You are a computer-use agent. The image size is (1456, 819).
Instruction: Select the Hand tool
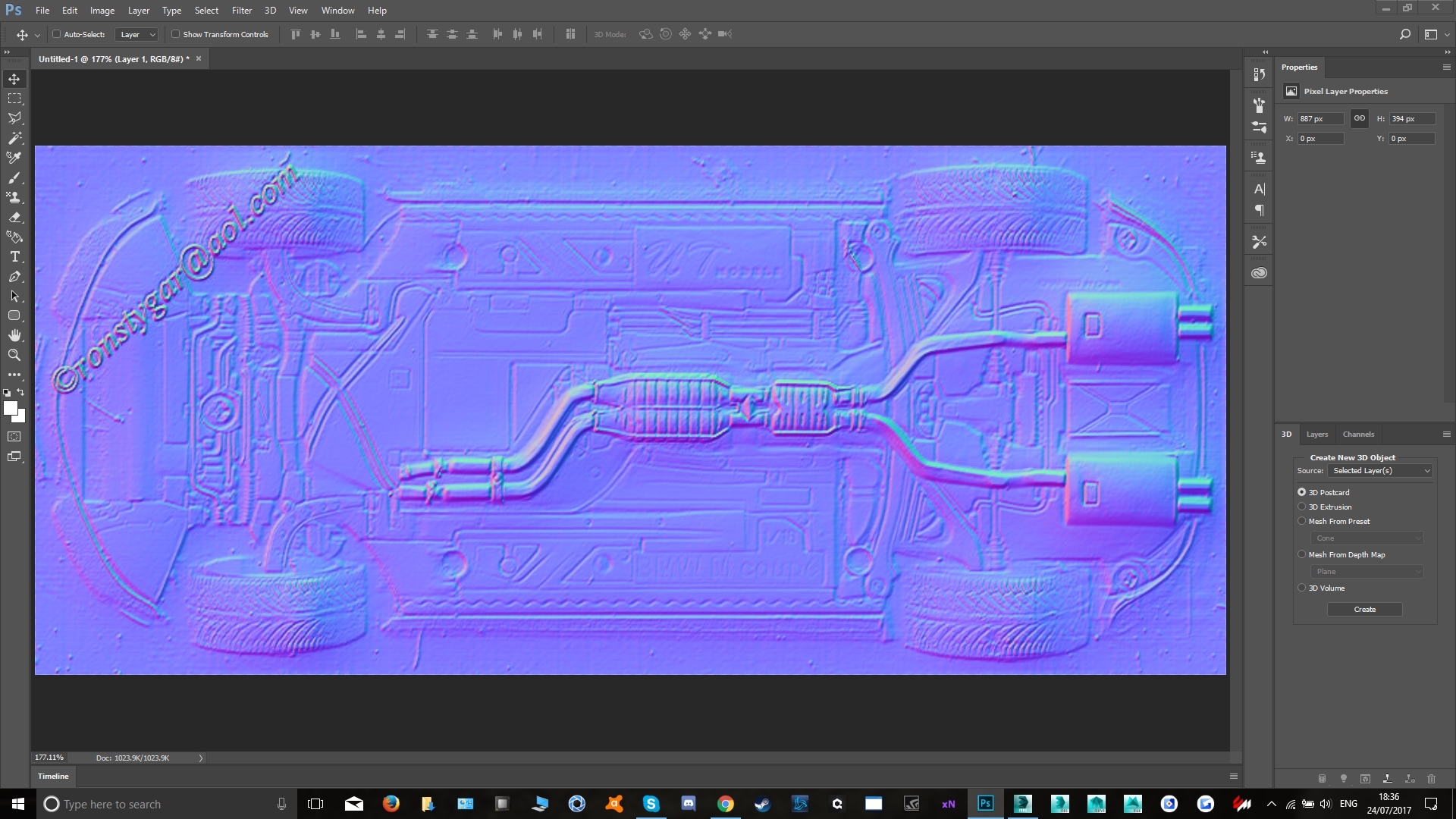[x=14, y=335]
